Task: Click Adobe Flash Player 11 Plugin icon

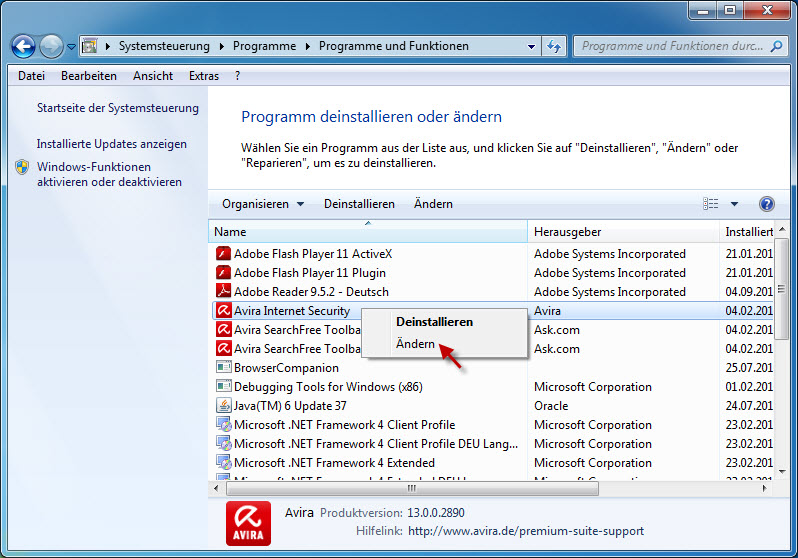Action: coord(223,272)
